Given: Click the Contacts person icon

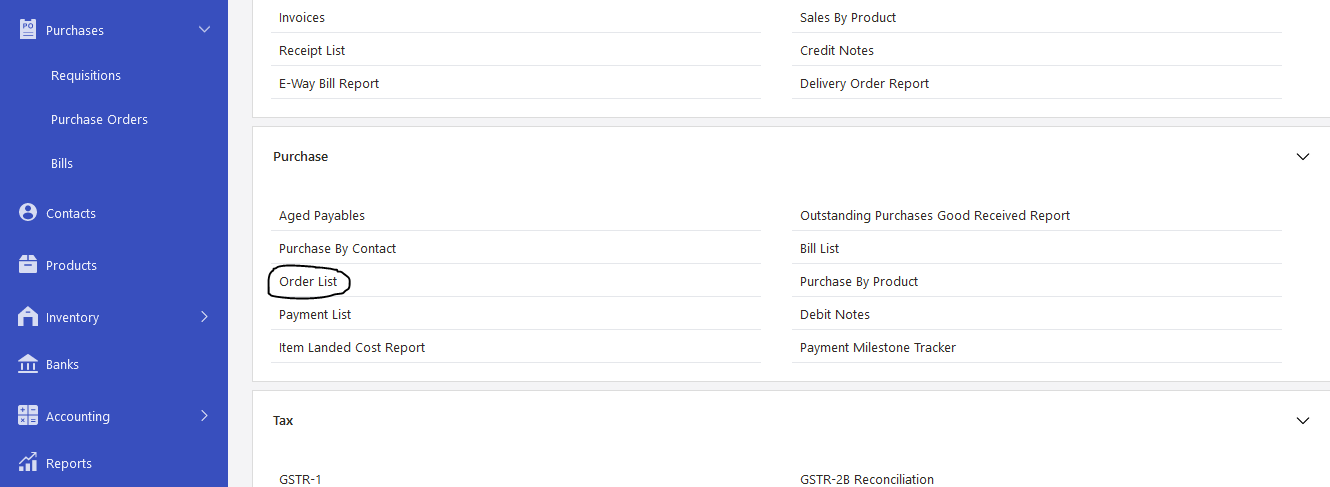Looking at the screenshot, I should pyautogui.click(x=28, y=213).
